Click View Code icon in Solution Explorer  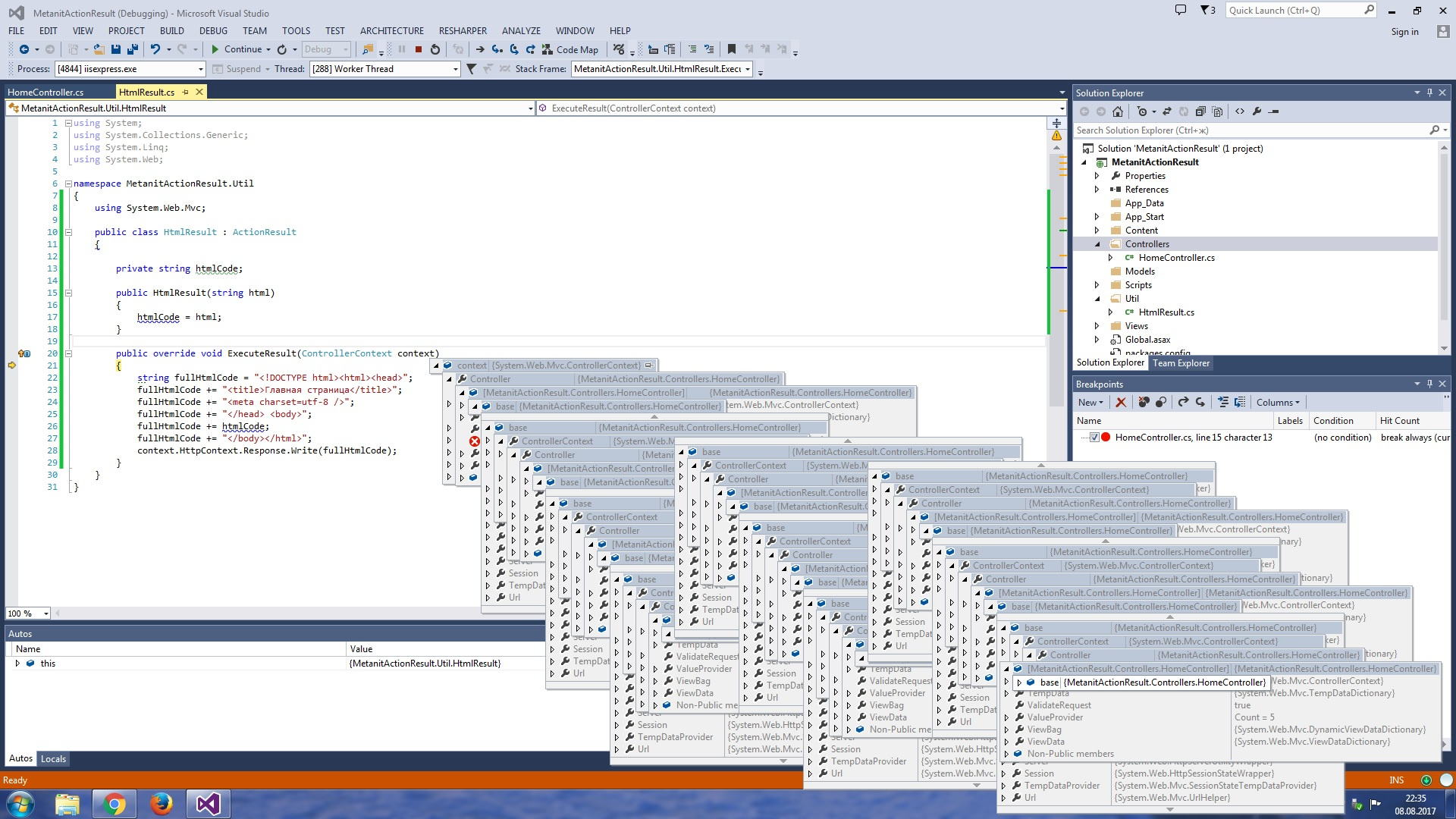[x=1240, y=111]
